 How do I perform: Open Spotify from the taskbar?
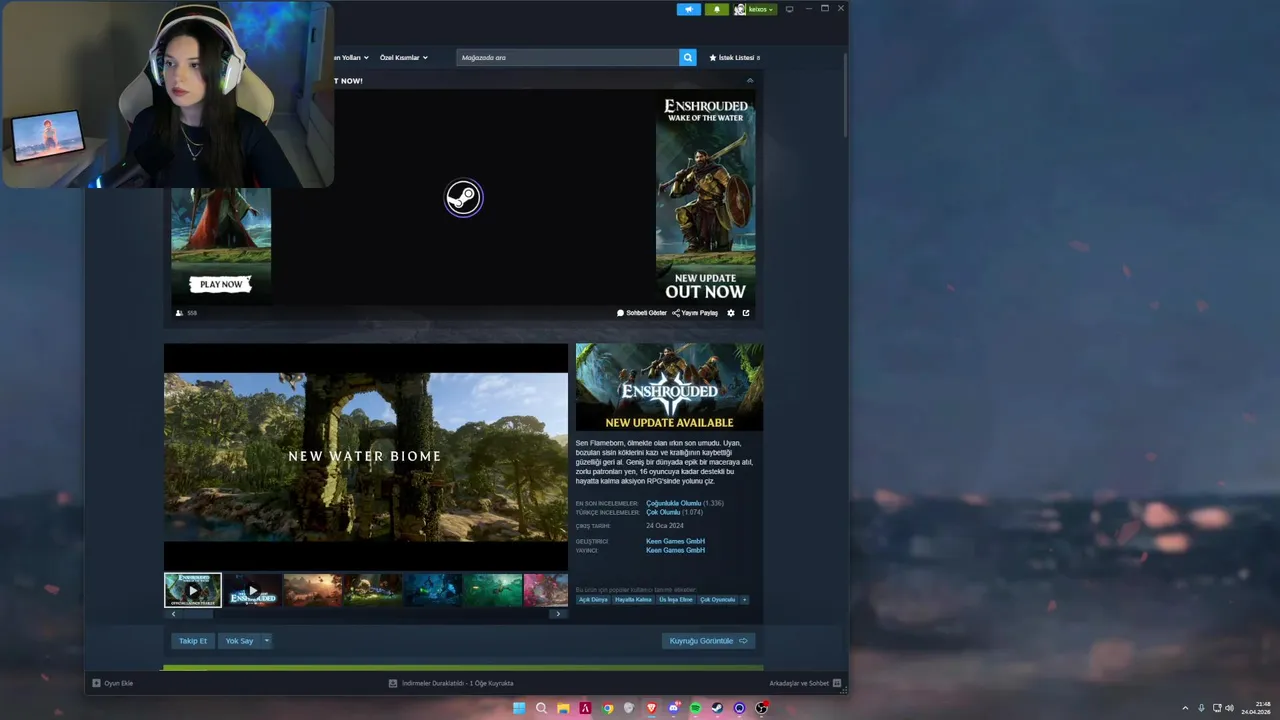695,708
